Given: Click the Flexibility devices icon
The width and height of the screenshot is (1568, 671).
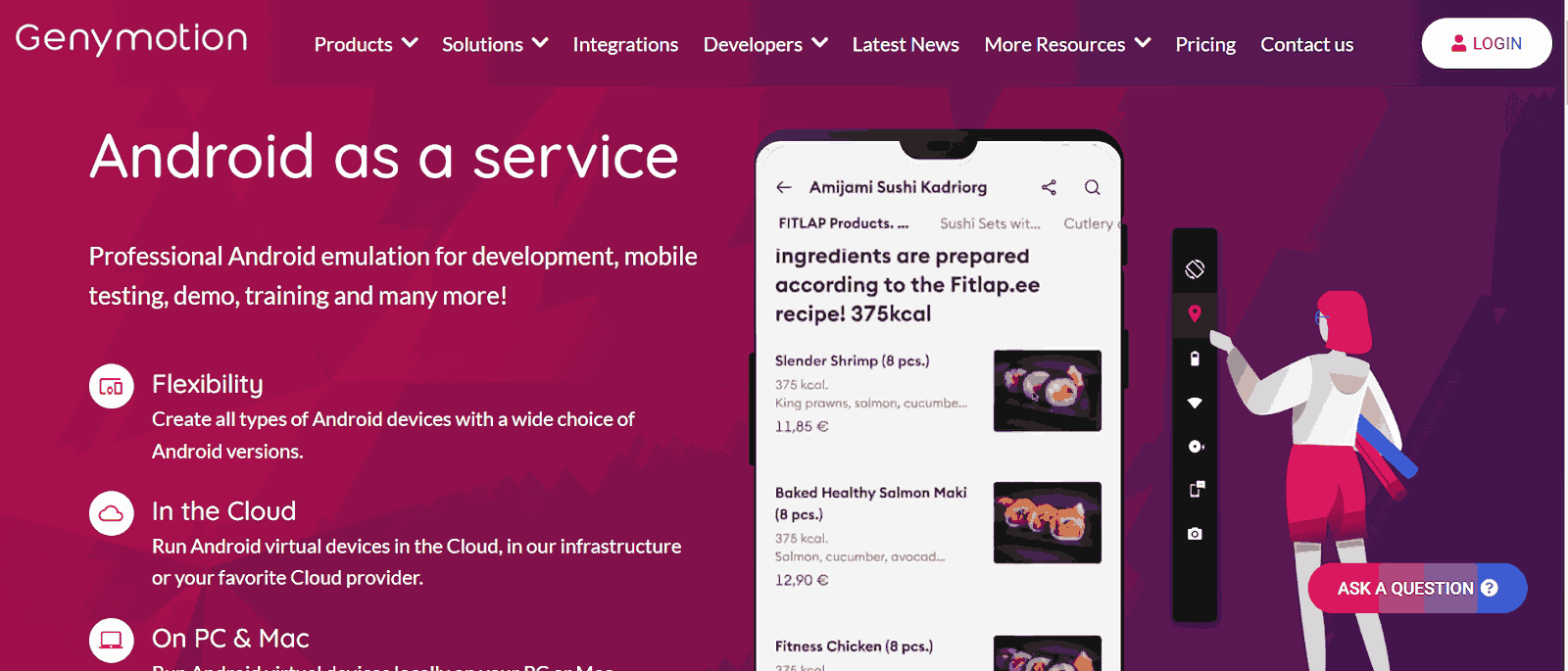Looking at the screenshot, I should [112, 386].
